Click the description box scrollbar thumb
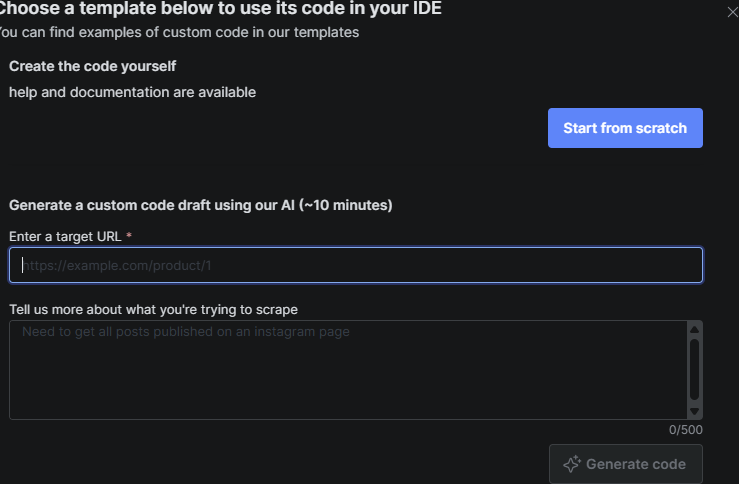This screenshot has width=739, height=484. [x=694, y=370]
